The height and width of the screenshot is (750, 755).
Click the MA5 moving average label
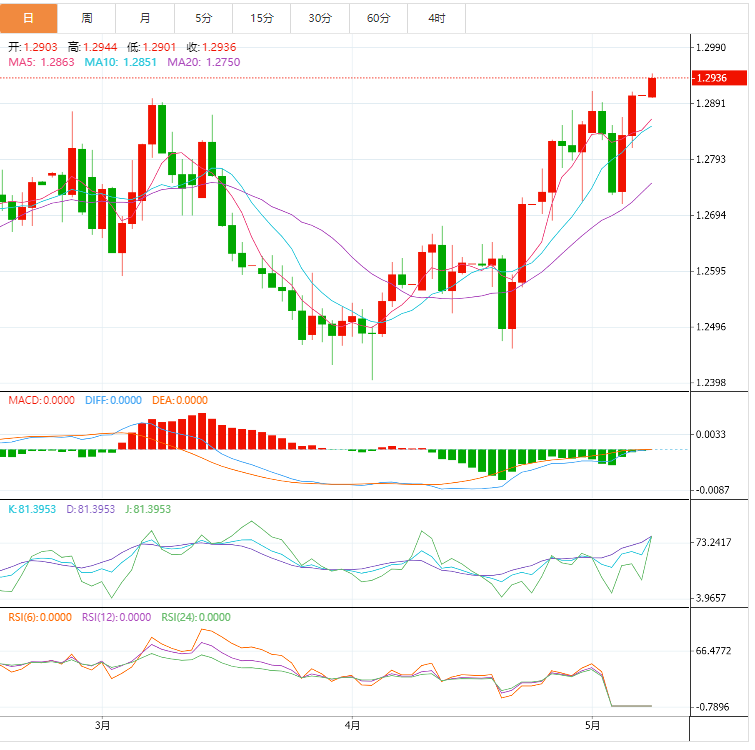pos(41,62)
